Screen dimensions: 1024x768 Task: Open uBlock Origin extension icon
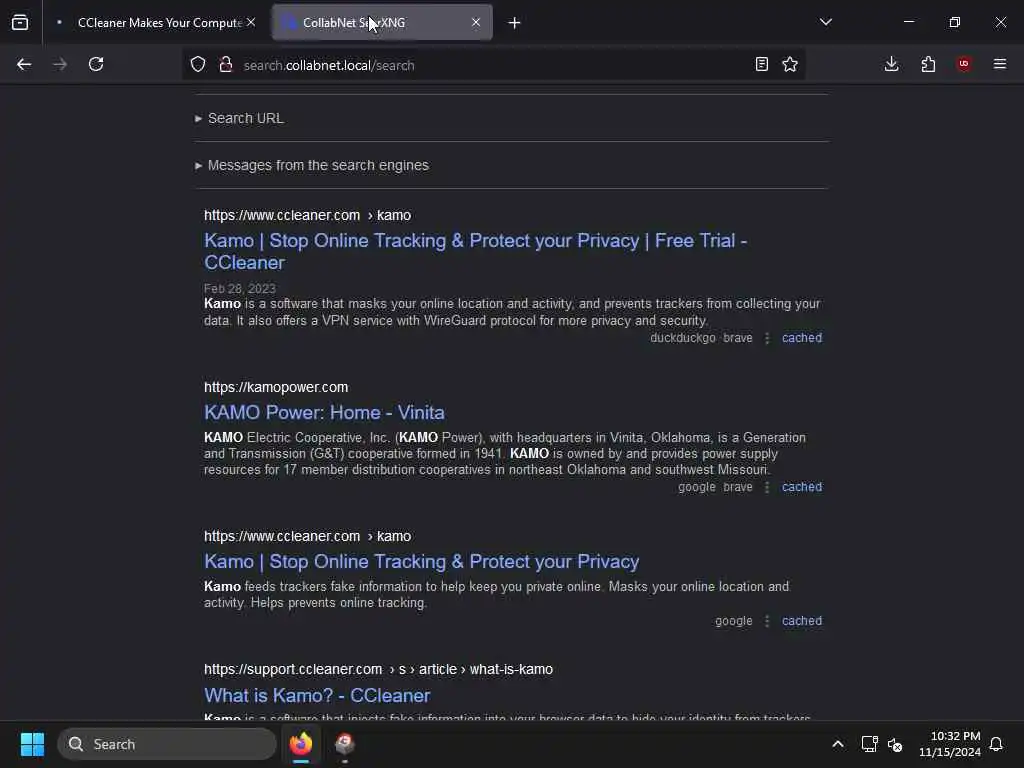[964, 64]
